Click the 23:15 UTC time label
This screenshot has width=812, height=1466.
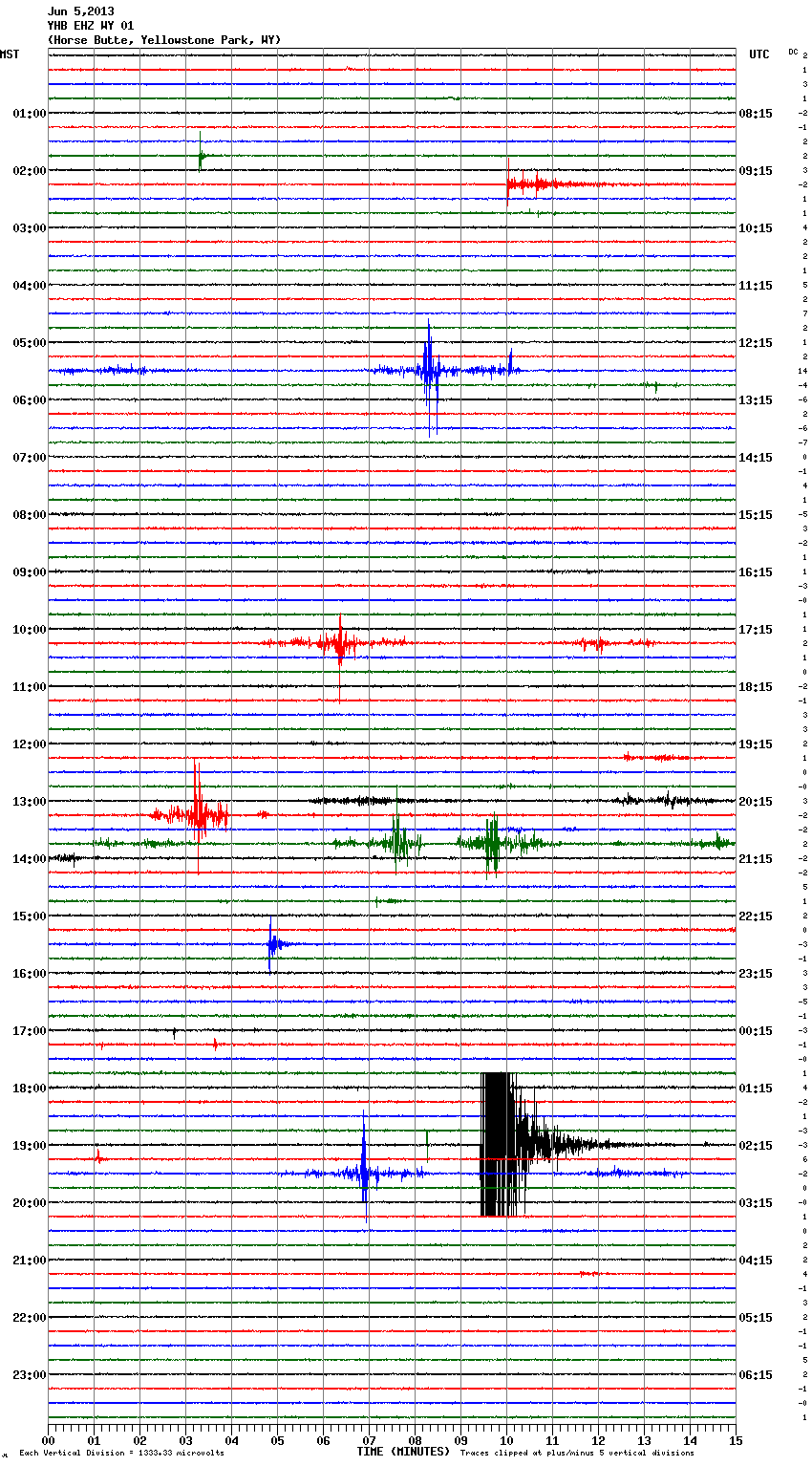tap(756, 974)
